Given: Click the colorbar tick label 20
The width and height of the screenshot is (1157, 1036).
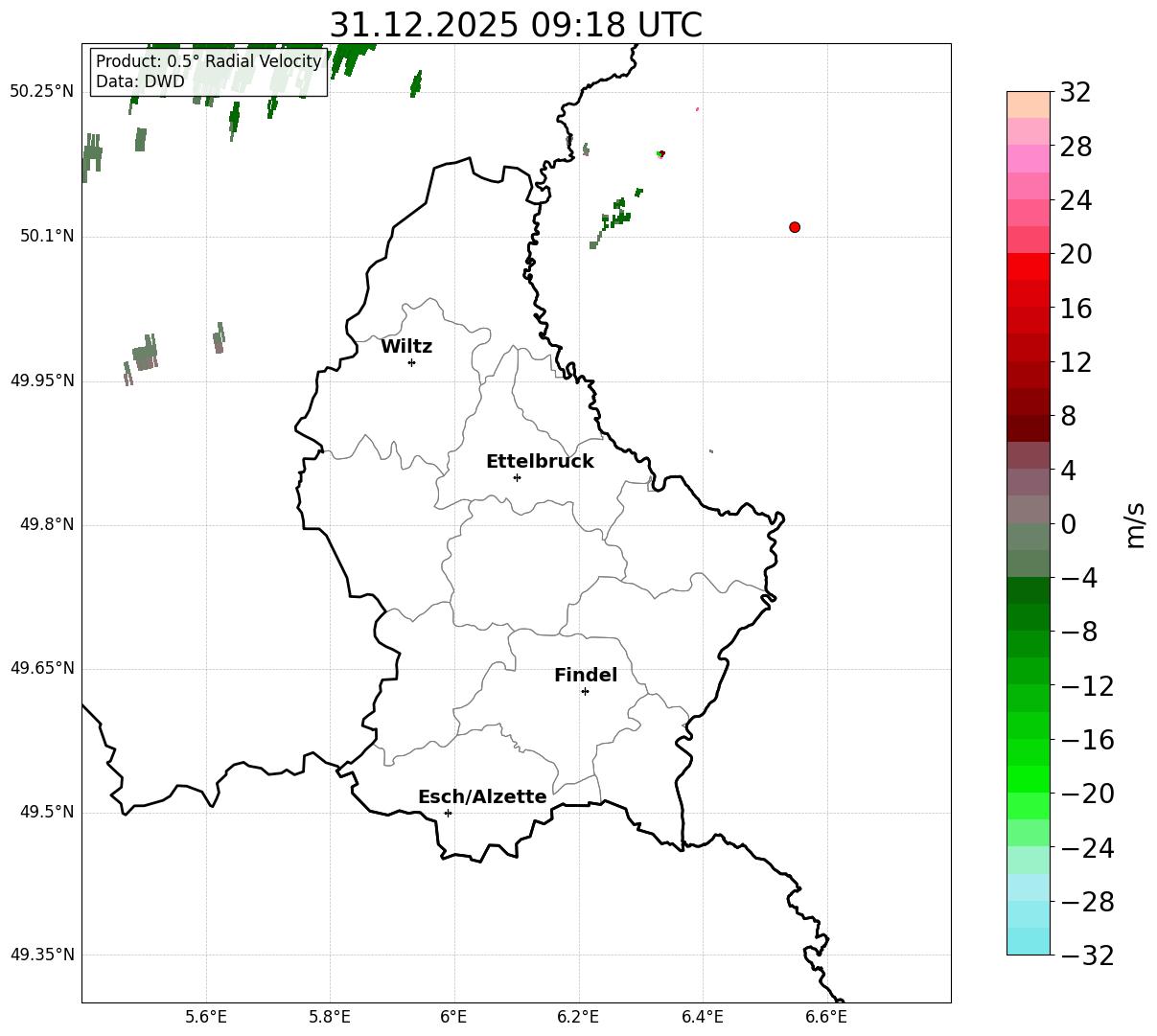Looking at the screenshot, I should 1076,255.
